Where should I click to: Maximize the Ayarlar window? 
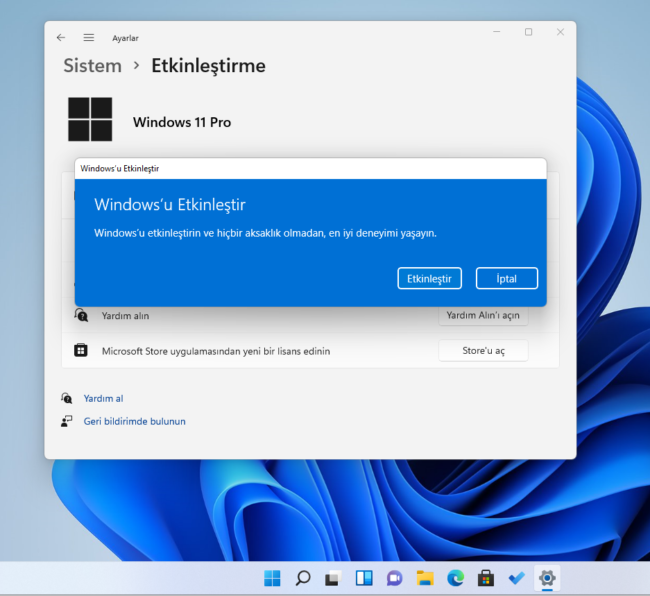click(529, 32)
